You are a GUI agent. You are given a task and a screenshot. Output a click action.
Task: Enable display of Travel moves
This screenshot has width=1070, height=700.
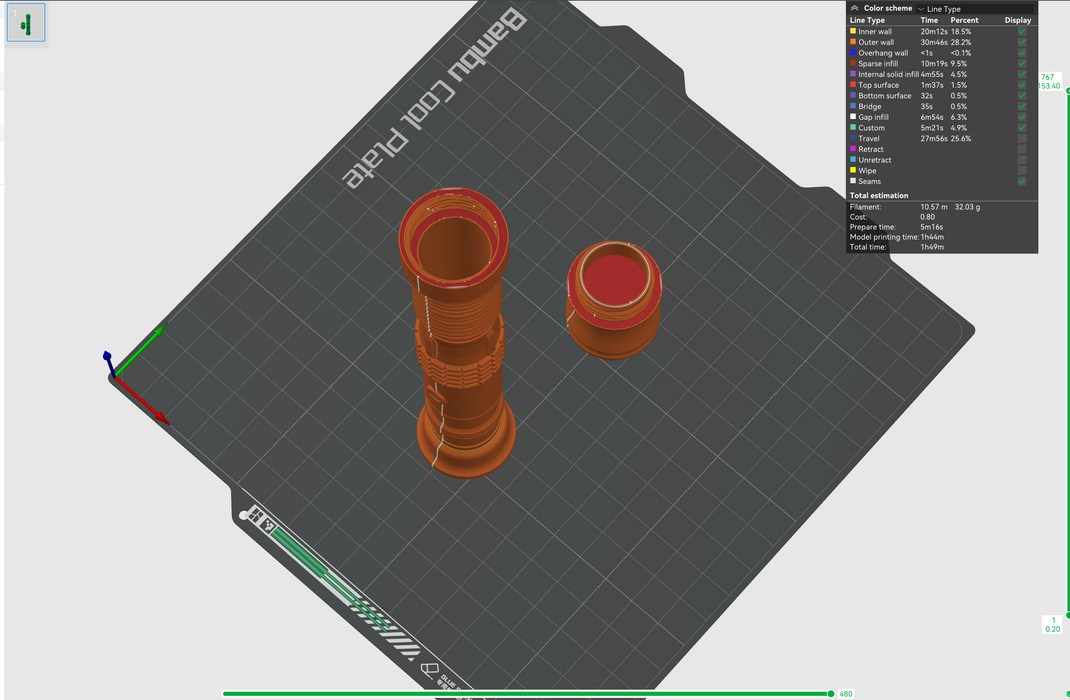point(1021,139)
